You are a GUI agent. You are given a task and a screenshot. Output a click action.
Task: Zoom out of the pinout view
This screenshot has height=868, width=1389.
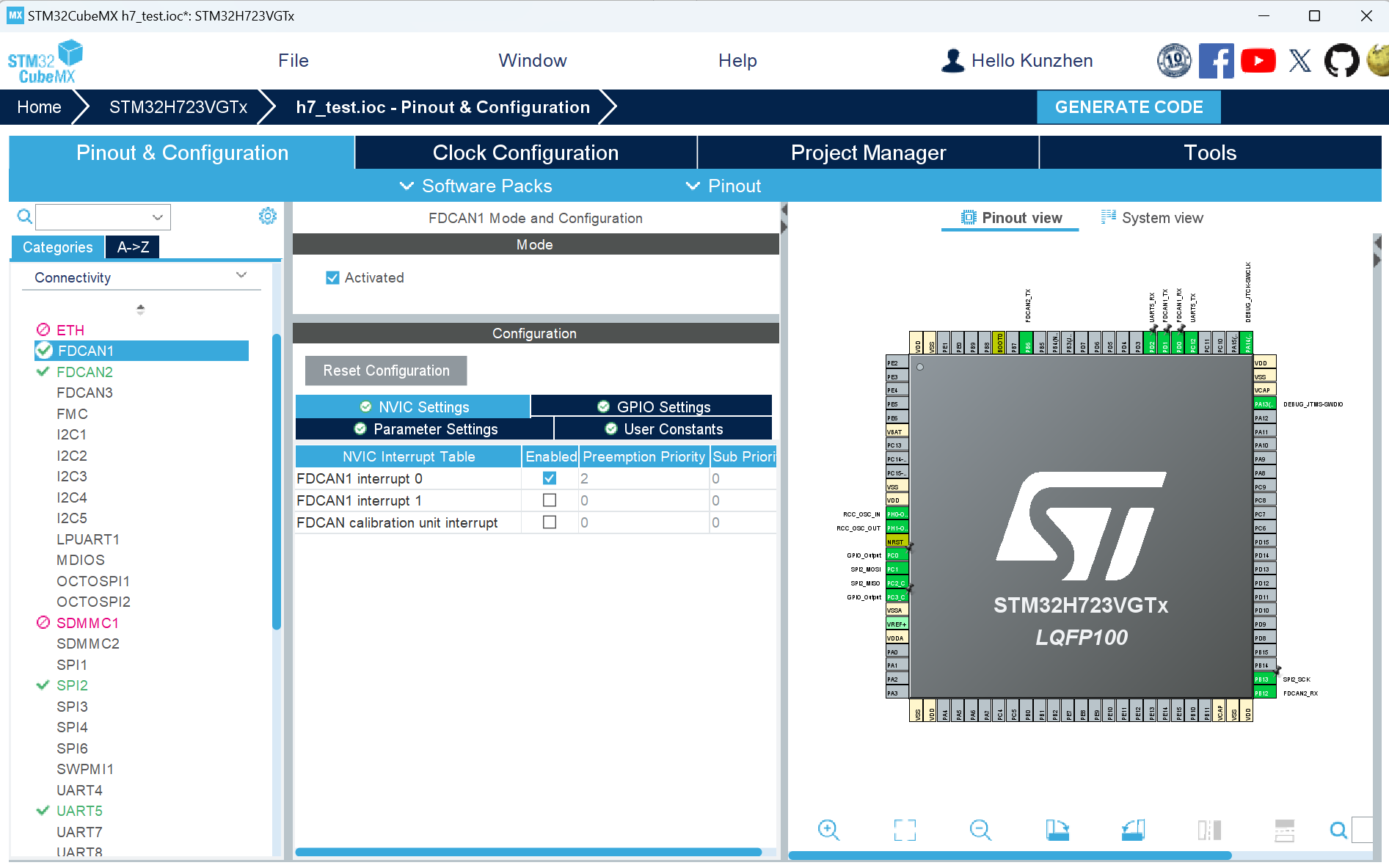(980, 830)
